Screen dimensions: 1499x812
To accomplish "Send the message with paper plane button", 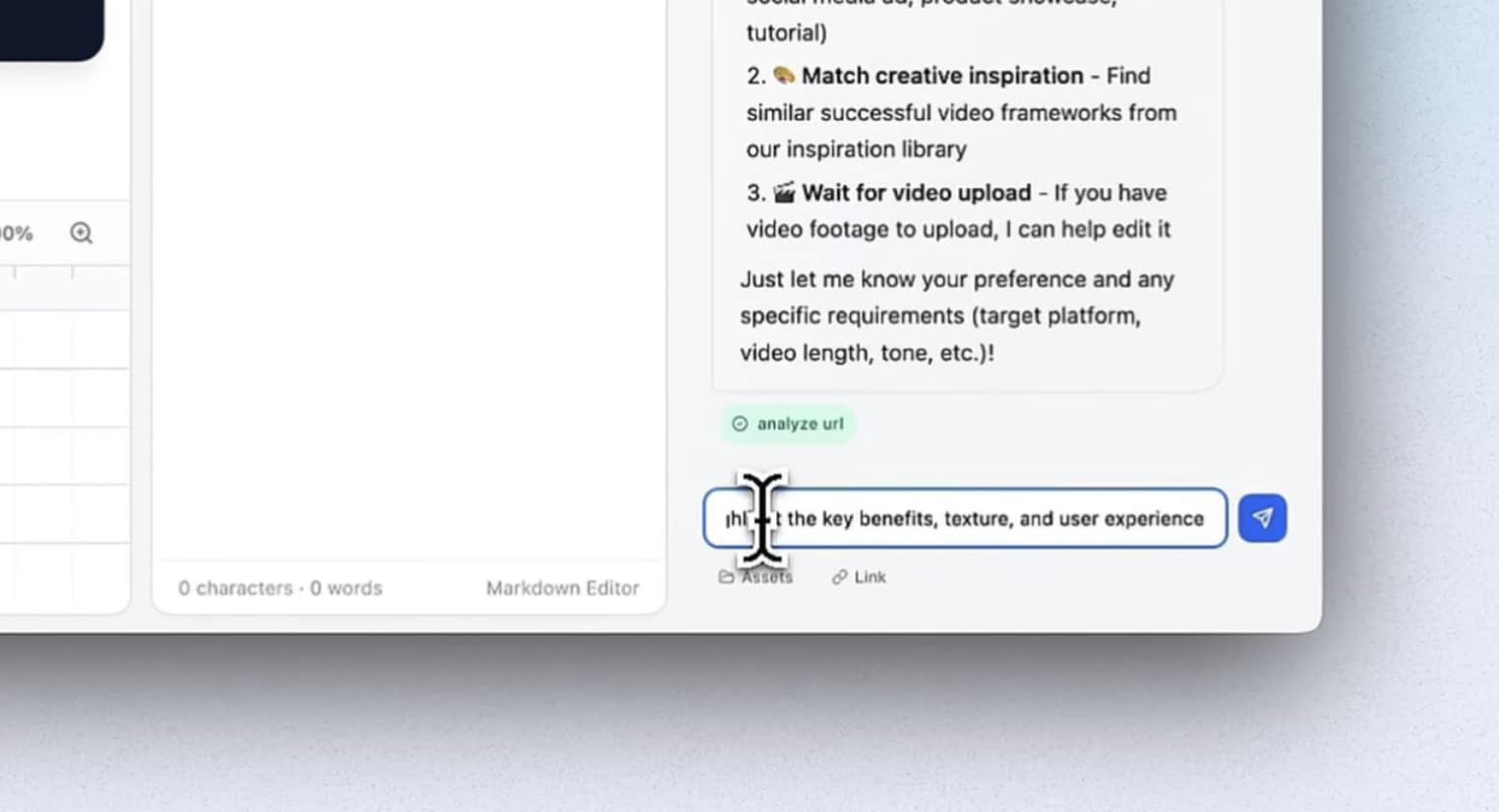I will click(1262, 518).
